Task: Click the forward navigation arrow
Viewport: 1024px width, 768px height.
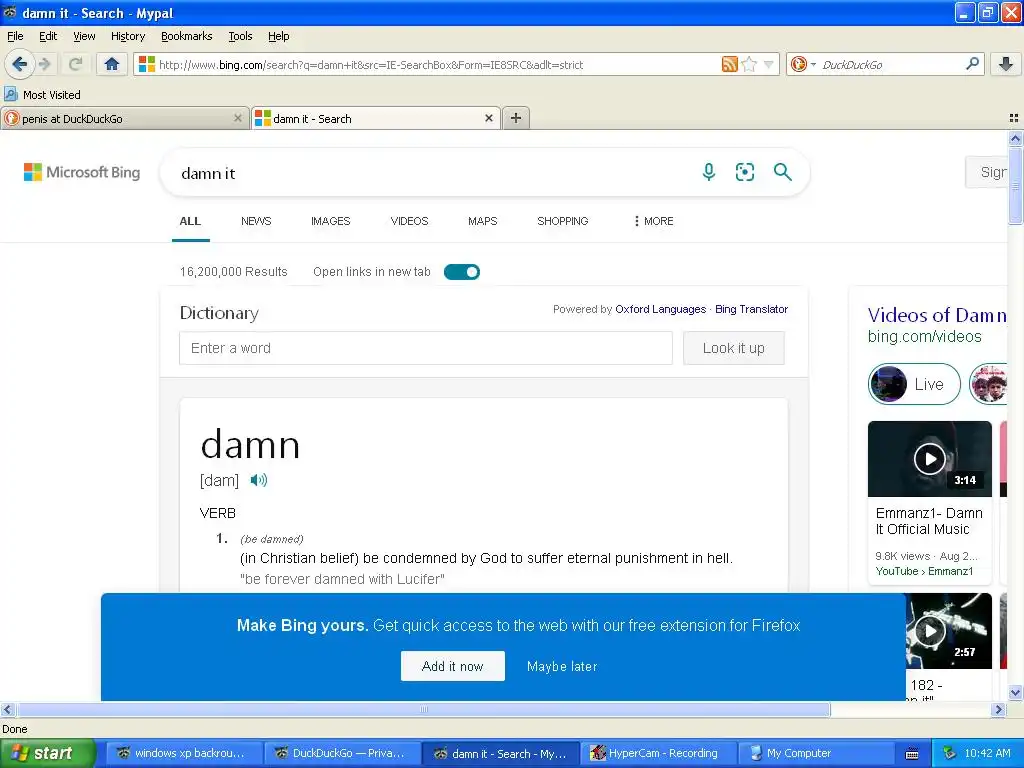Action: pos(44,64)
